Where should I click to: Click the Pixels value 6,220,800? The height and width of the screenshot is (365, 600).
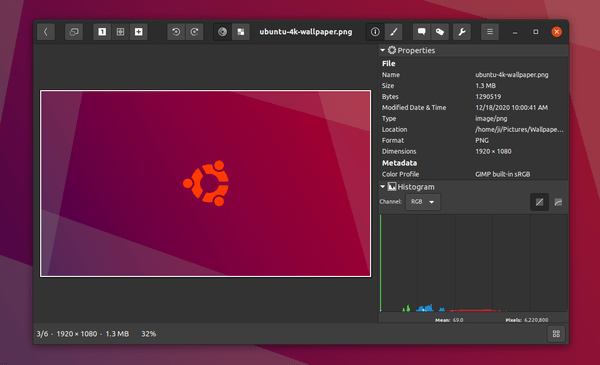click(536, 320)
